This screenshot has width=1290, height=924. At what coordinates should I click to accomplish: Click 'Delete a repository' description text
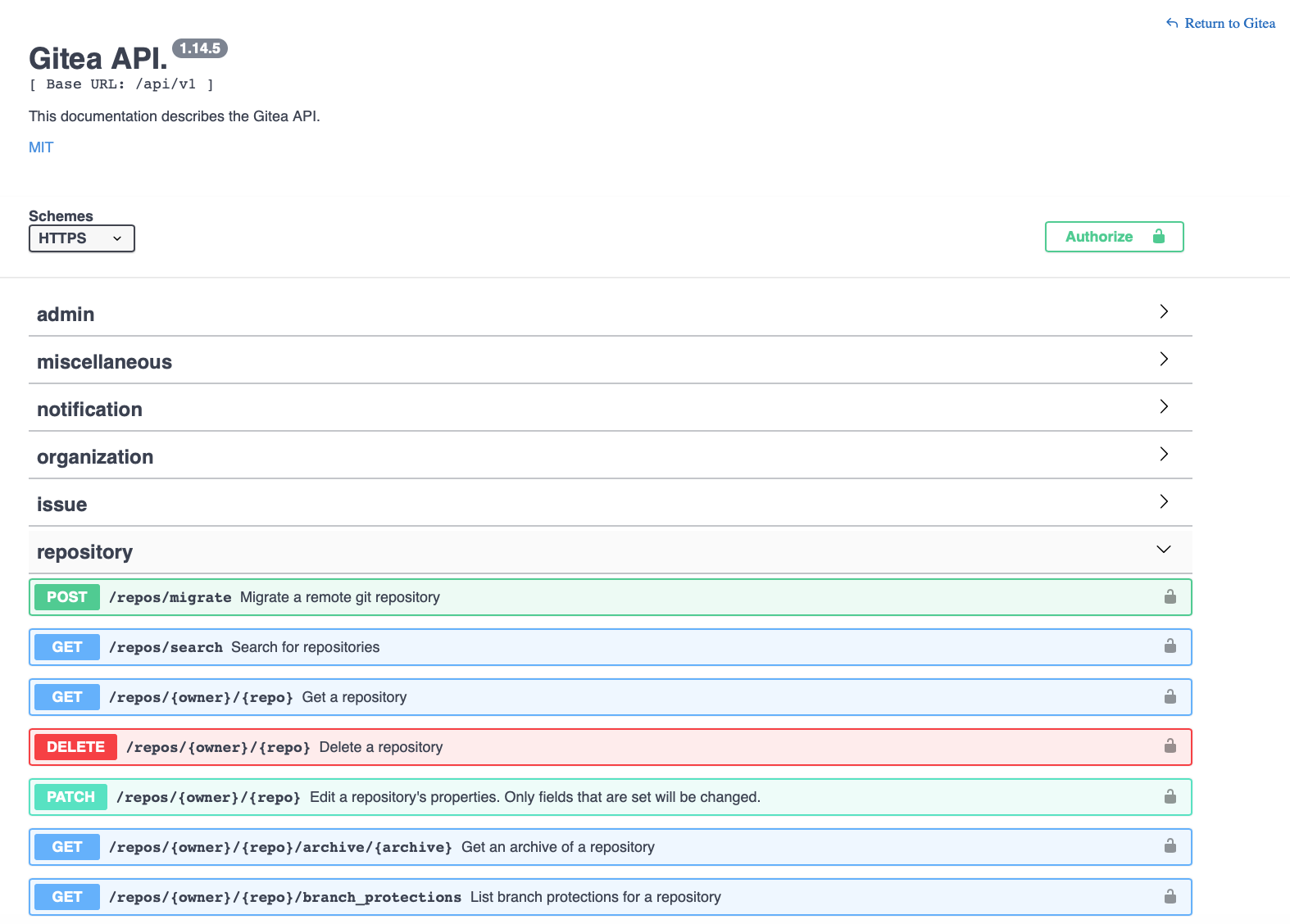coord(381,747)
